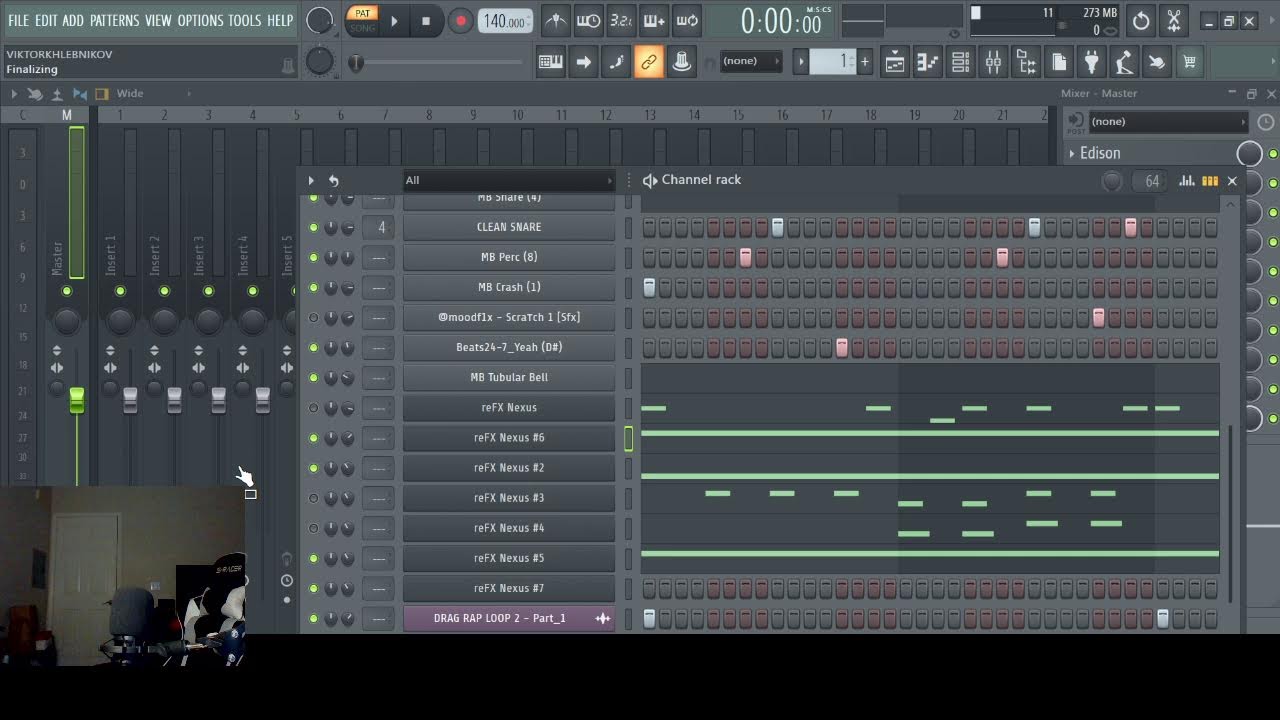Image resolution: width=1280 pixels, height=720 pixels.
Task: Select the DRAG RAP LOOP 2 - Part_1 channel
Action: [509, 618]
